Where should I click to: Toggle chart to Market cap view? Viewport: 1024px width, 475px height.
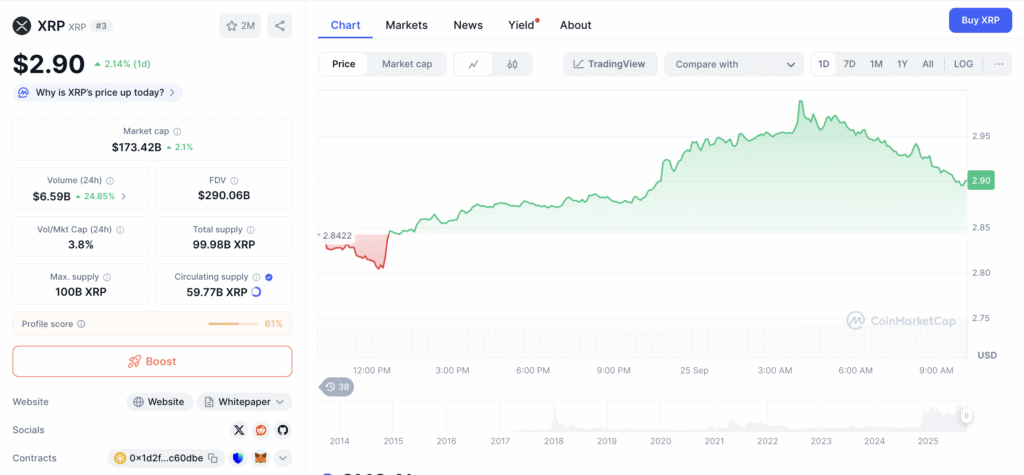click(x=407, y=64)
